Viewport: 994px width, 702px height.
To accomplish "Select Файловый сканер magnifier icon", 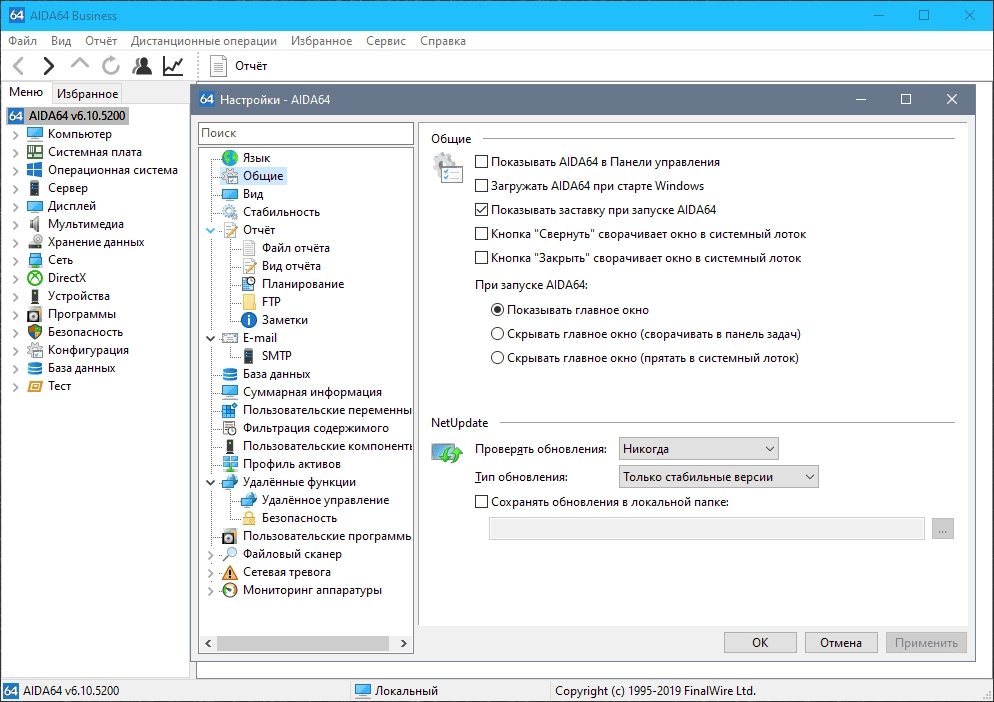I will click(x=229, y=554).
